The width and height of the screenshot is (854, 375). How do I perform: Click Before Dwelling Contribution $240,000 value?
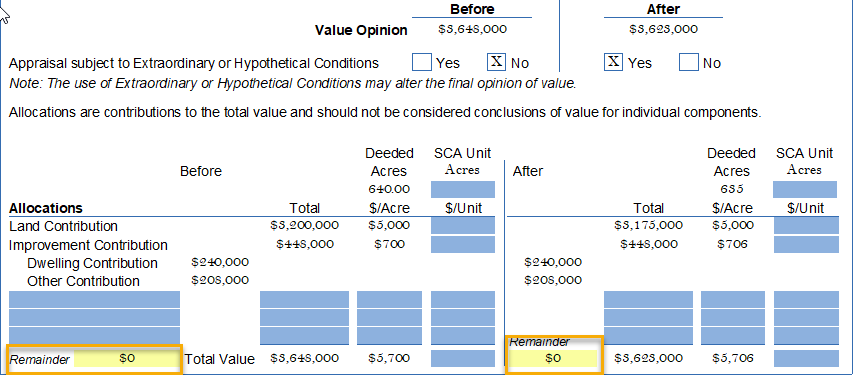click(220, 262)
